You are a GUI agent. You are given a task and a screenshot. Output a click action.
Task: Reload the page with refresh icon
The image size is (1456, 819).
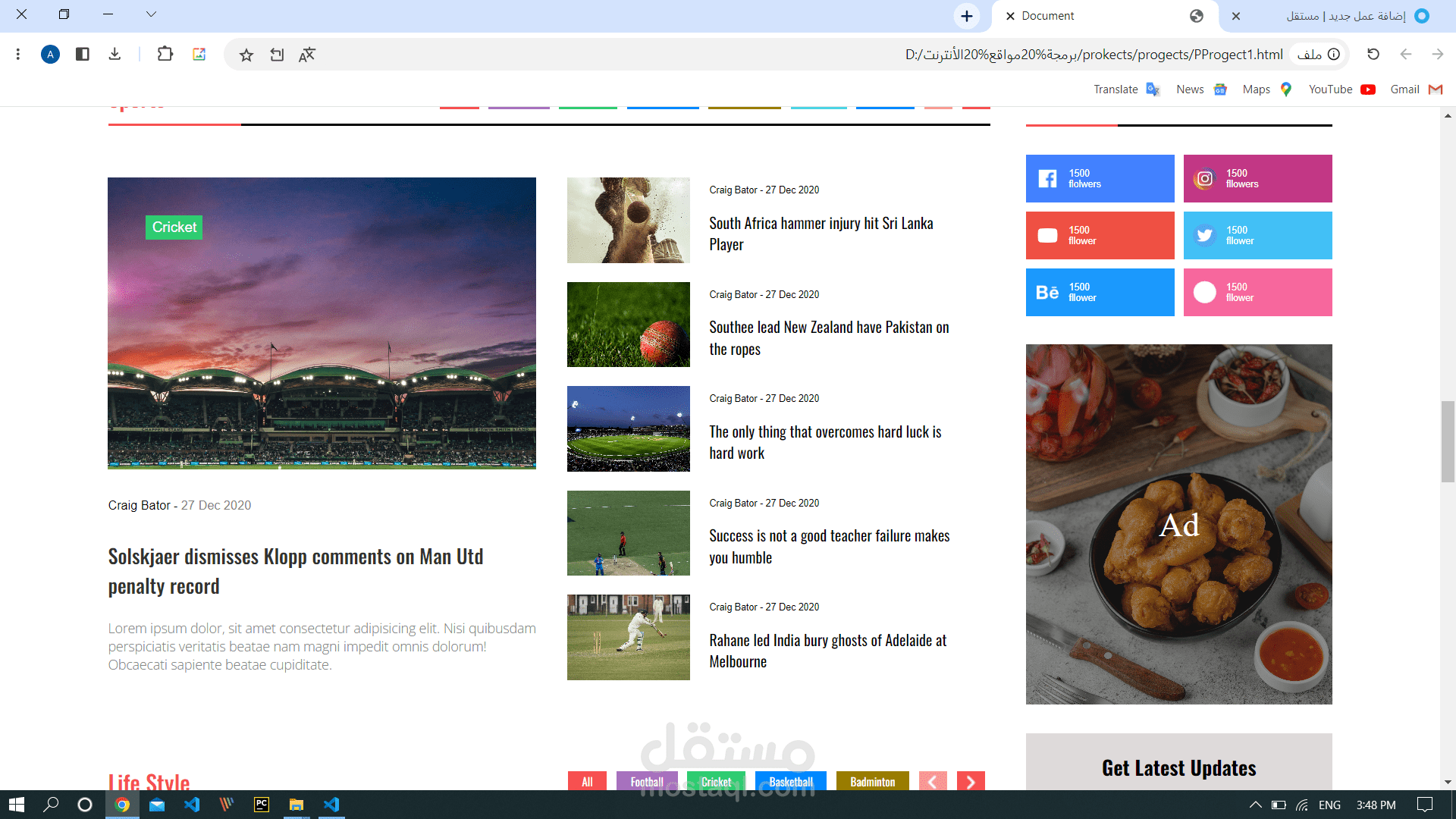(1373, 54)
